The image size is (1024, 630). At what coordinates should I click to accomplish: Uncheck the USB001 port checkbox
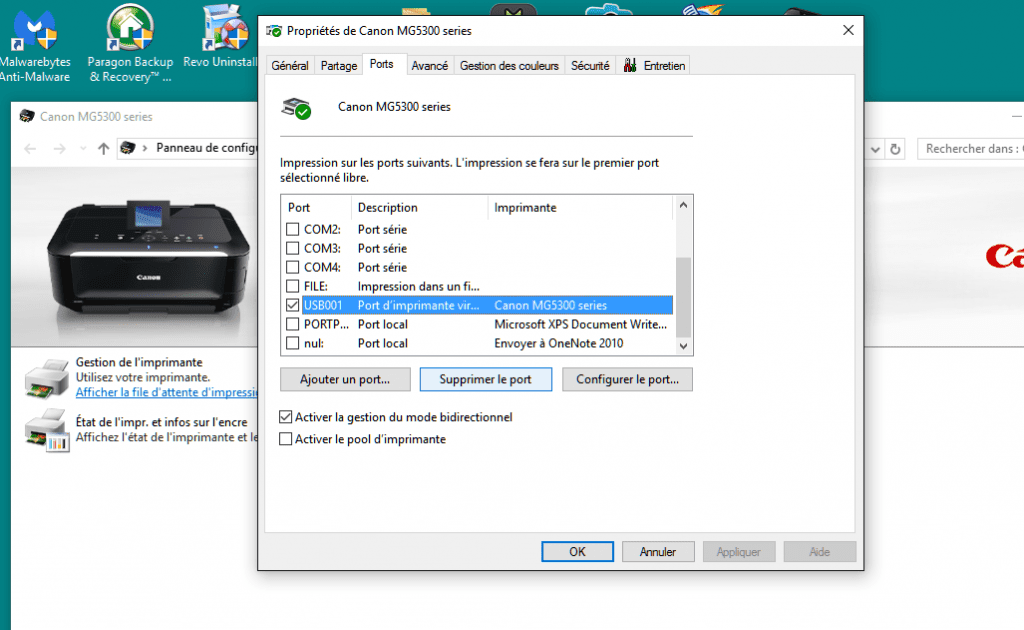(293, 305)
